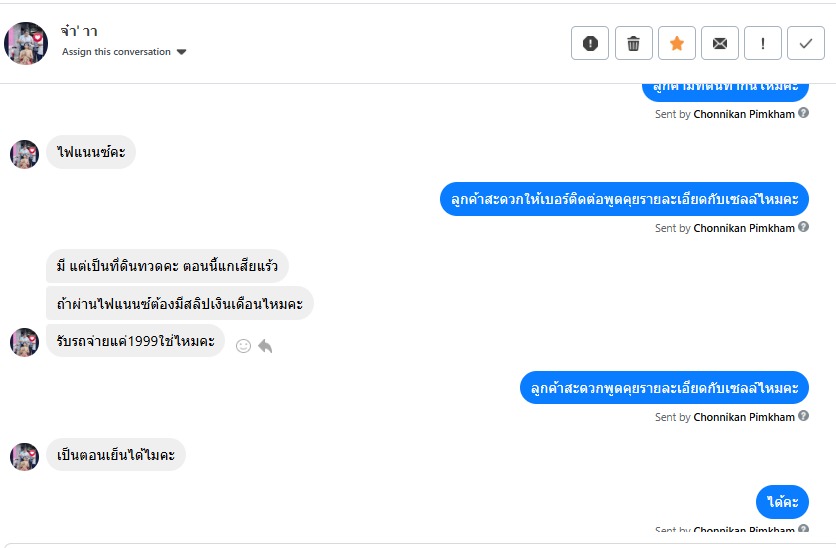Click the customer name 'จ๋า' าา' in header
Viewport: 836px width, 548px height.
pos(80,31)
